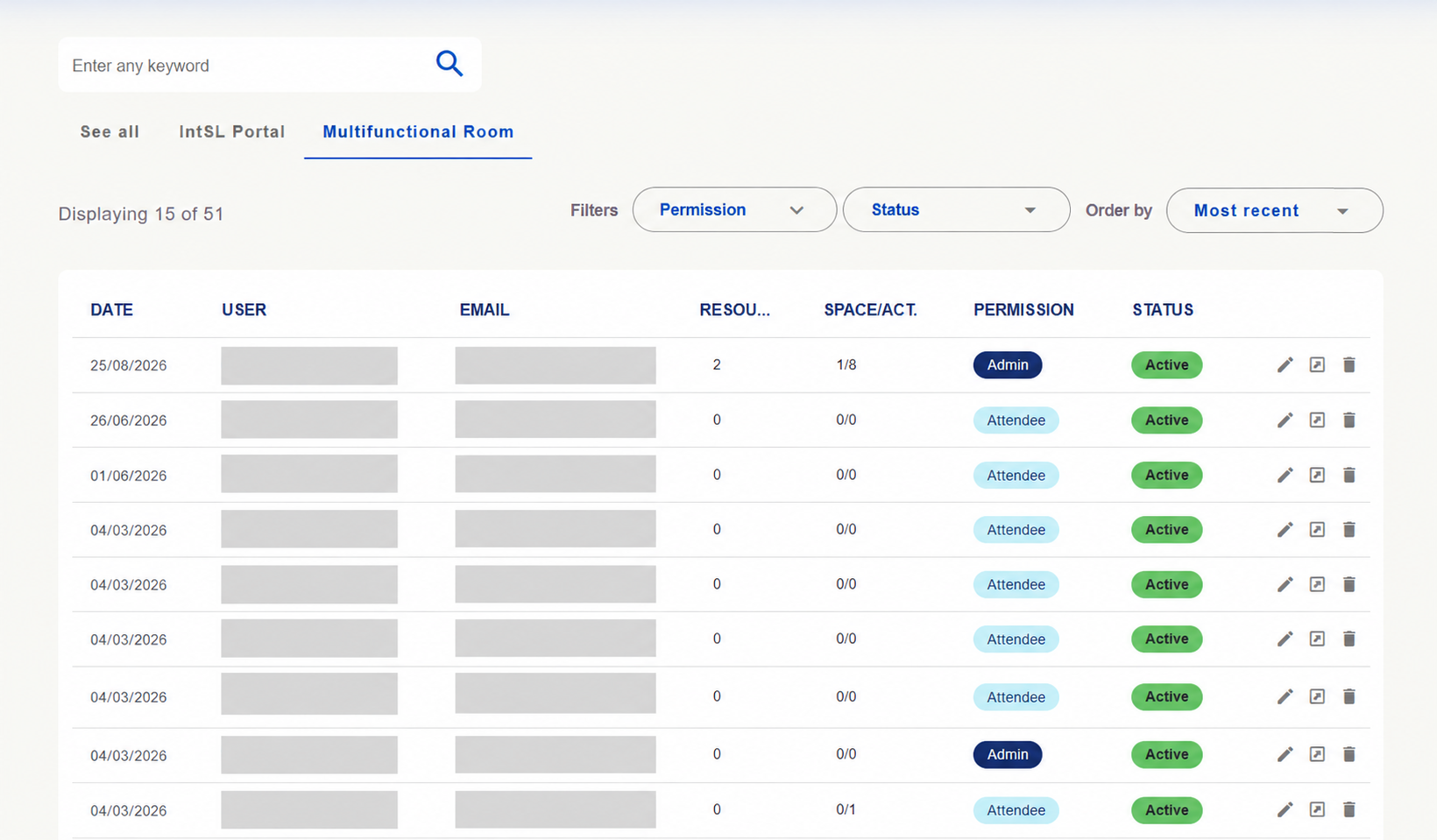Click the Attendee badge in 26/06/2026 row
Viewport: 1437px width, 840px height.
coord(1016,420)
